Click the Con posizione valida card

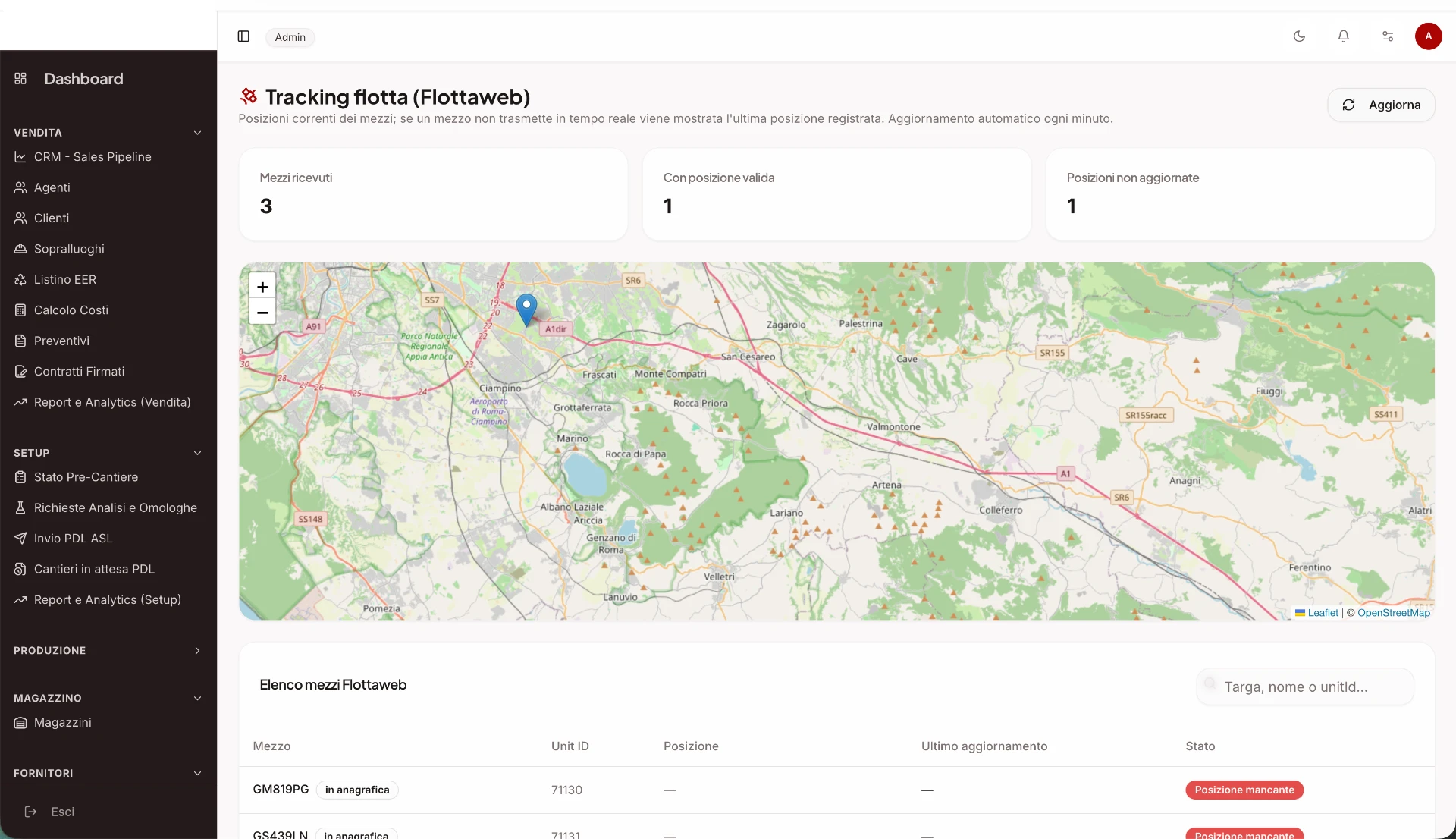[x=836, y=194]
